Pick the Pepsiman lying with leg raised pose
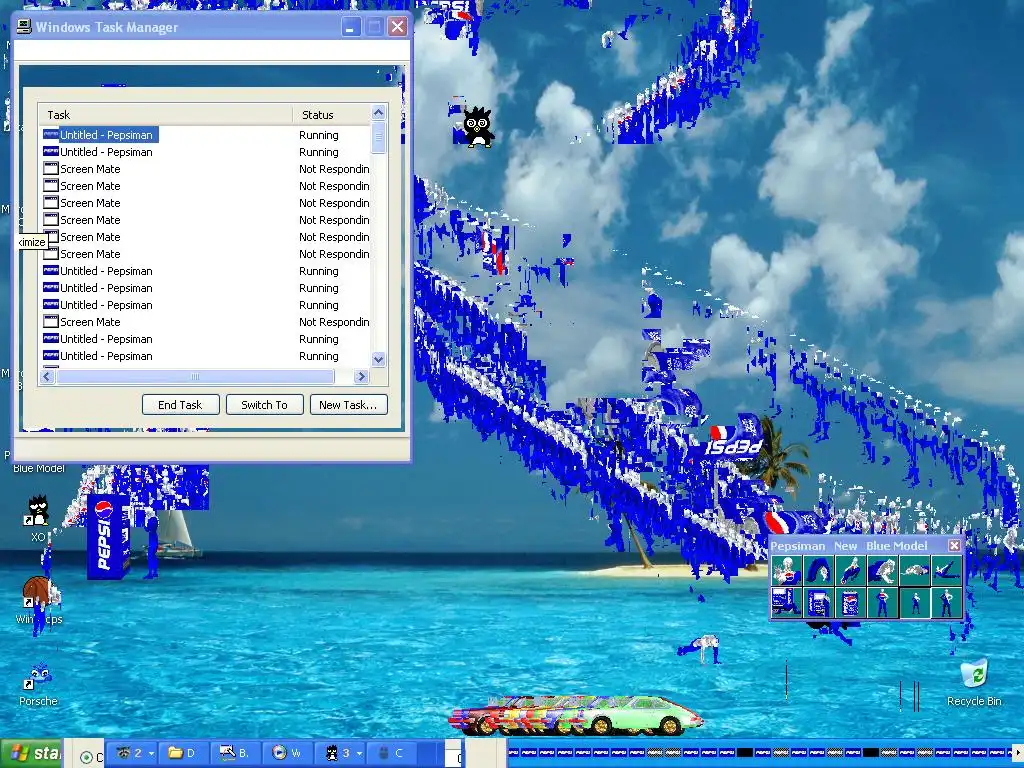The width and height of the screenshot is (1024, 768). pos(946,570)
